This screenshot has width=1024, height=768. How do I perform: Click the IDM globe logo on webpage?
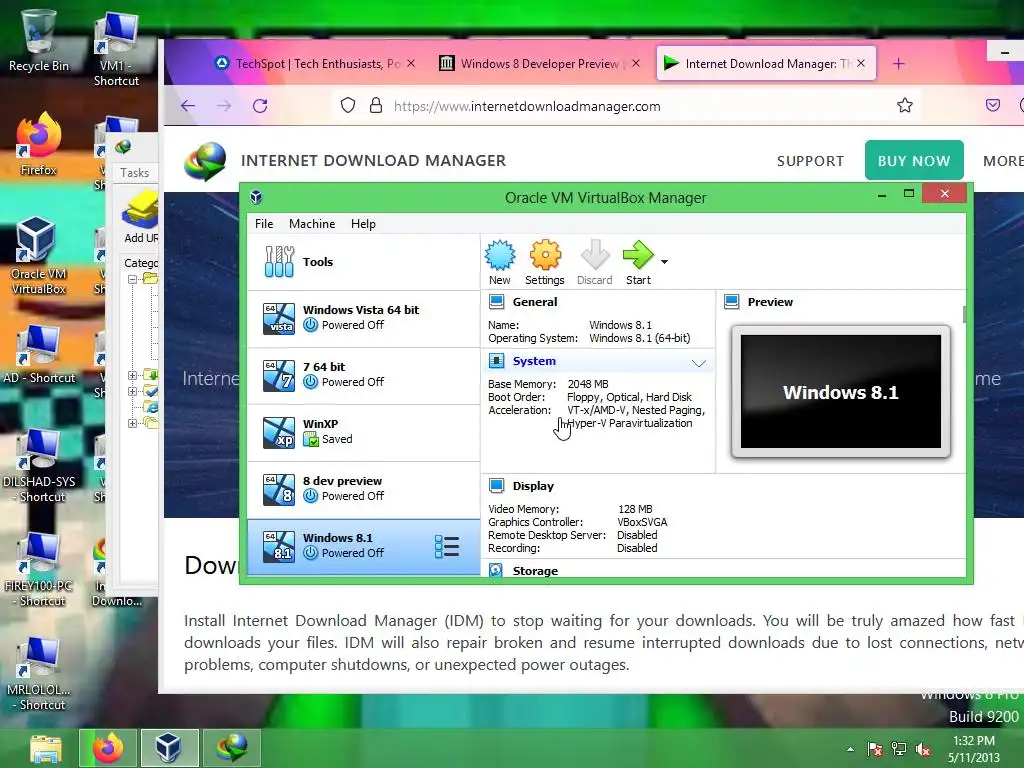coord(205,161)
